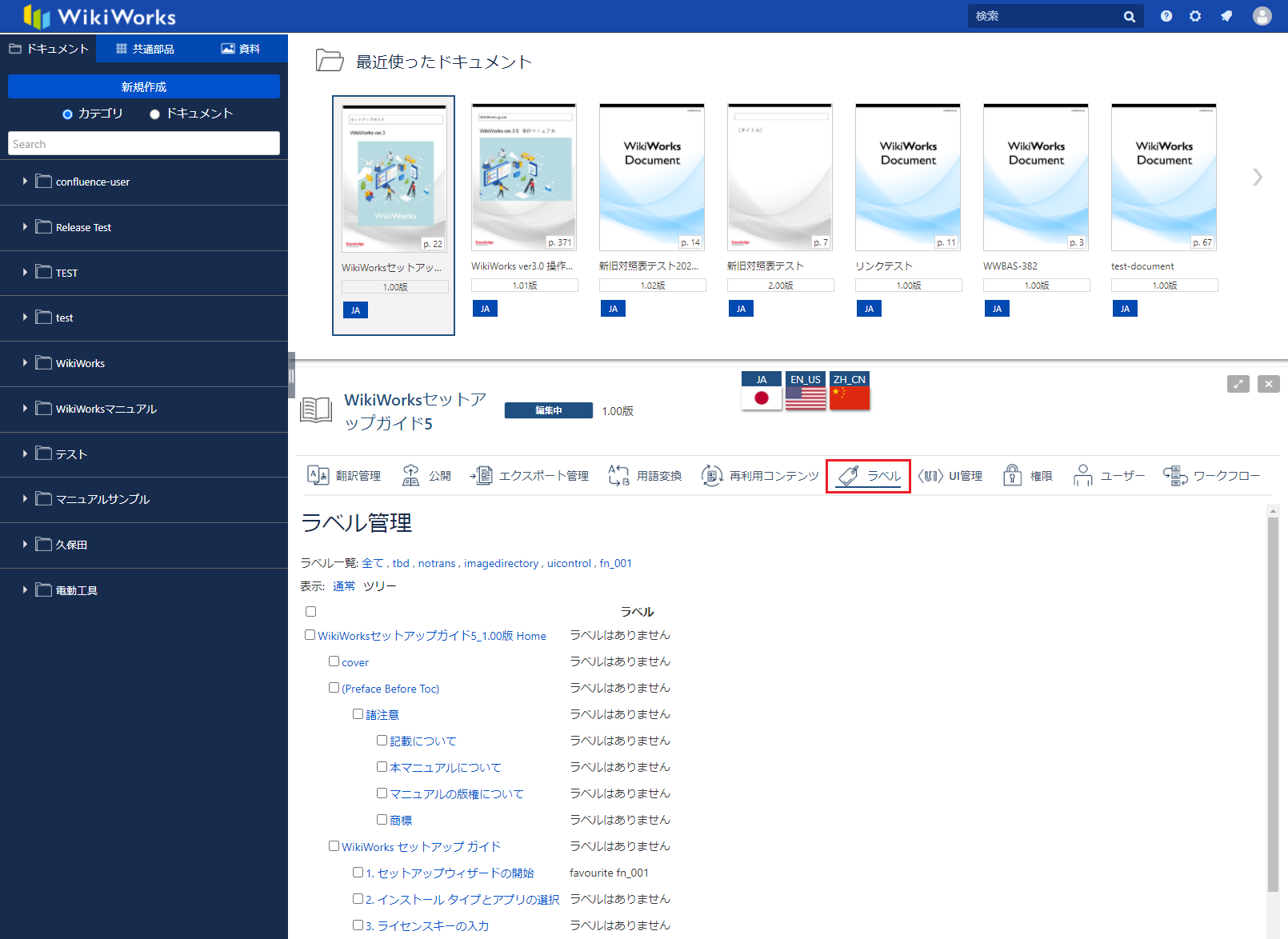Check the 記載について checkbox
The image size is (1288, 939).
click(x=382, y=741)
